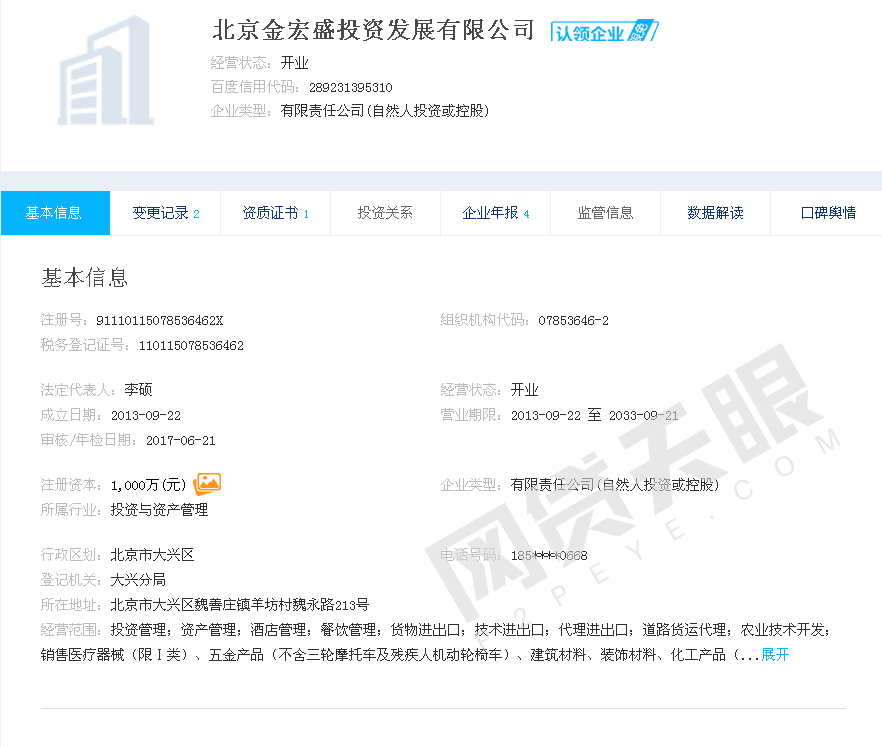Screen dimensions: 882x747
Task: Open the 资质证书 tab
Action: (x=275, y=213)
